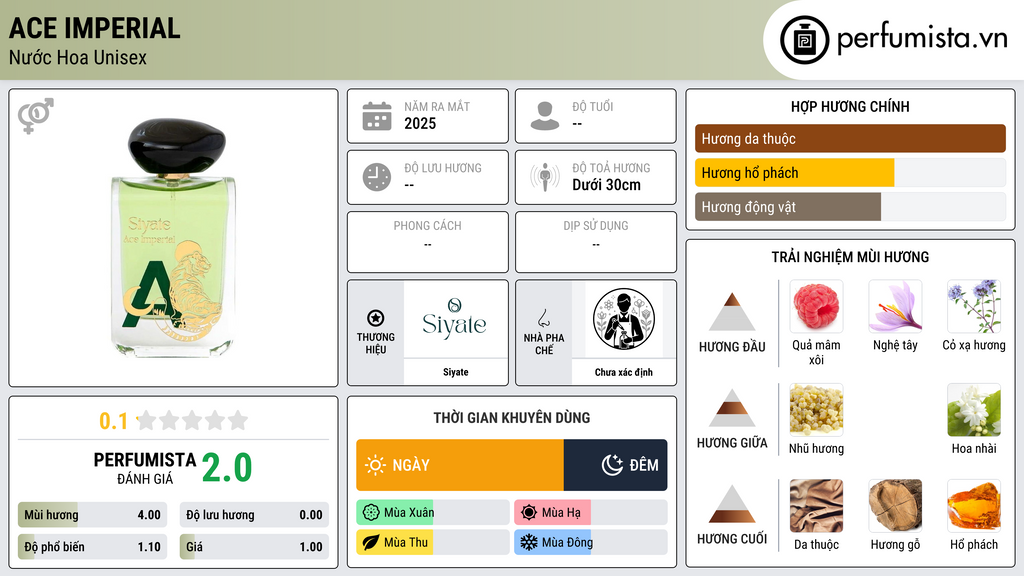Click the Thời gian khuyên dùng heading
Screen dimensions: 1024x576
(x=512, y=418)
